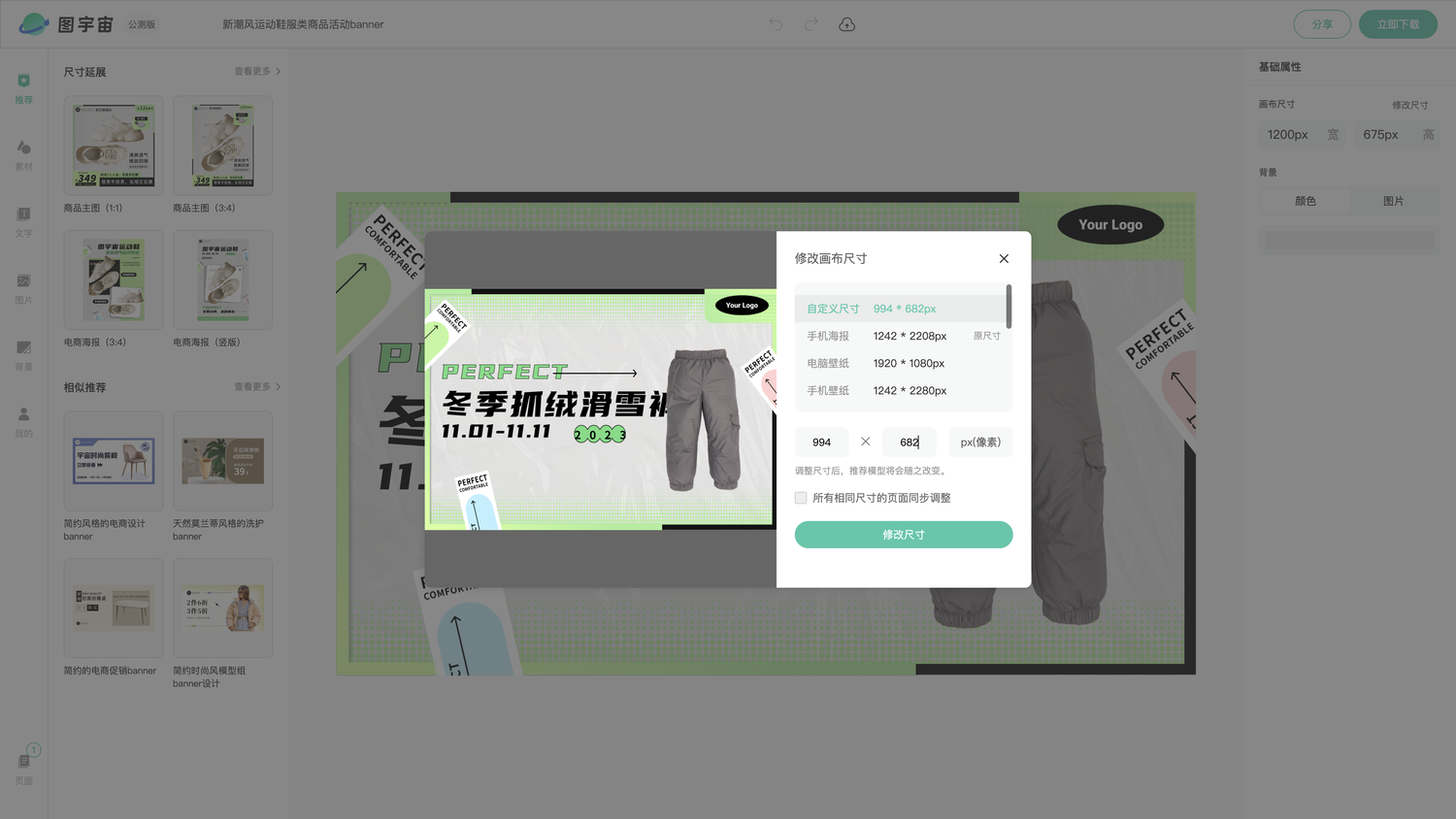Toggle 所有相同尺寸的页面同步调整 checkbox
Viewport: 1456px width, 819px height.
point(801,498)
